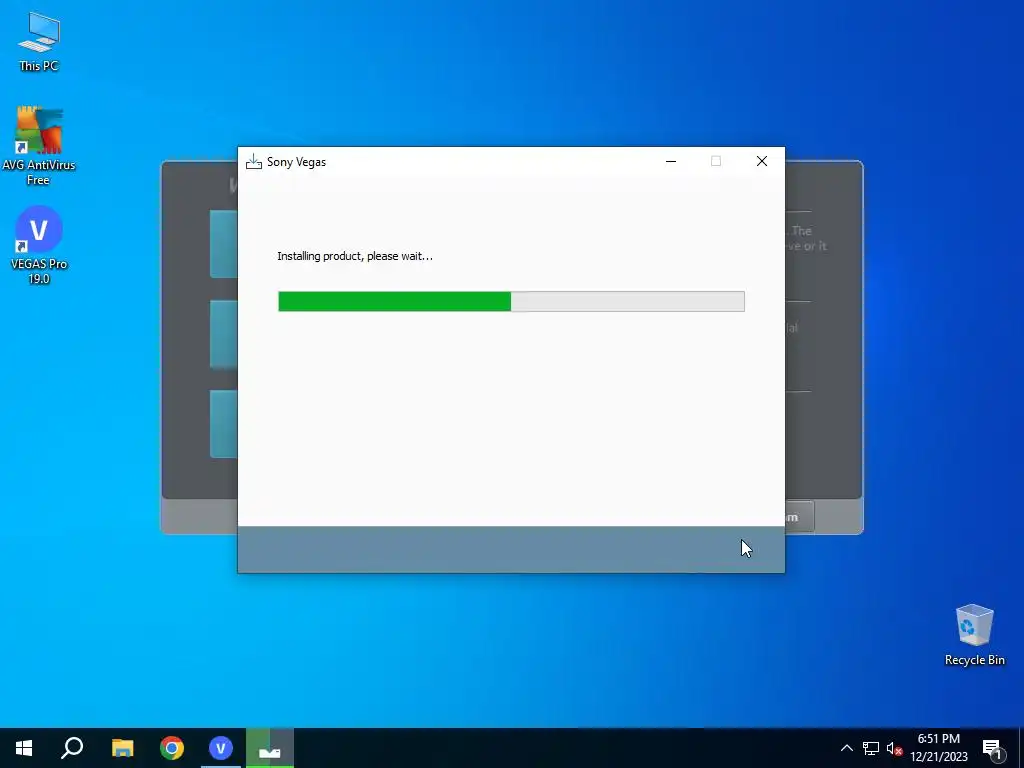Image resolution: width=1024 pixels, height=768 pixels.
Task: Open the muted volume tray icon
Action: (894, 748)
